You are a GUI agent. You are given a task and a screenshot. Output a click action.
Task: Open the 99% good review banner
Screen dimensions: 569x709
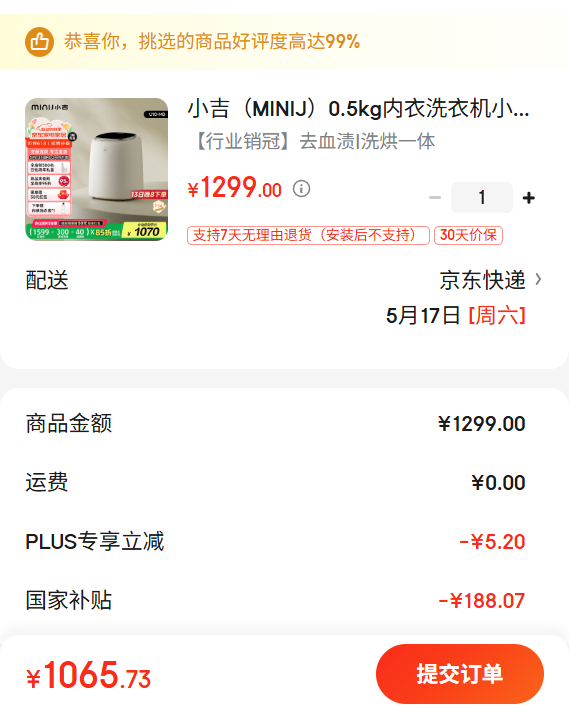point(284,42)
